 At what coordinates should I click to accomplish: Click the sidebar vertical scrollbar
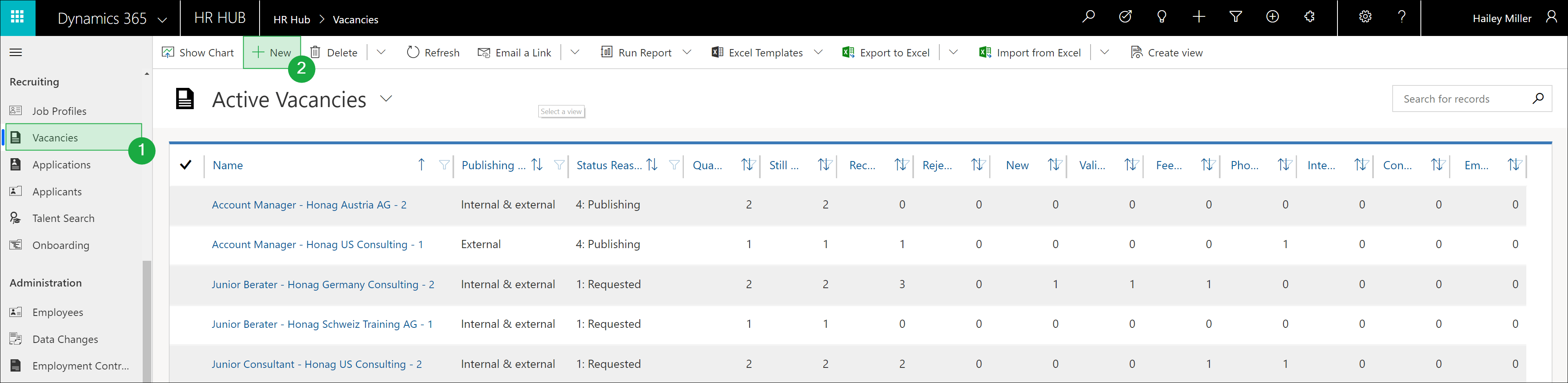[147, 321]
